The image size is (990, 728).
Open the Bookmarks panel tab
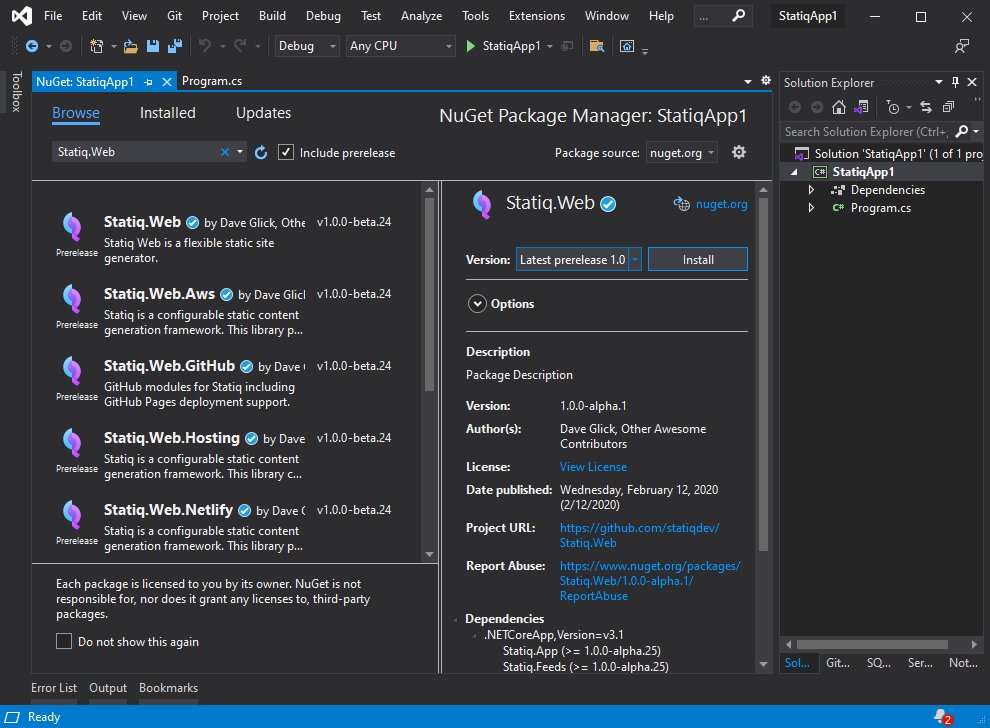[169, 688]
